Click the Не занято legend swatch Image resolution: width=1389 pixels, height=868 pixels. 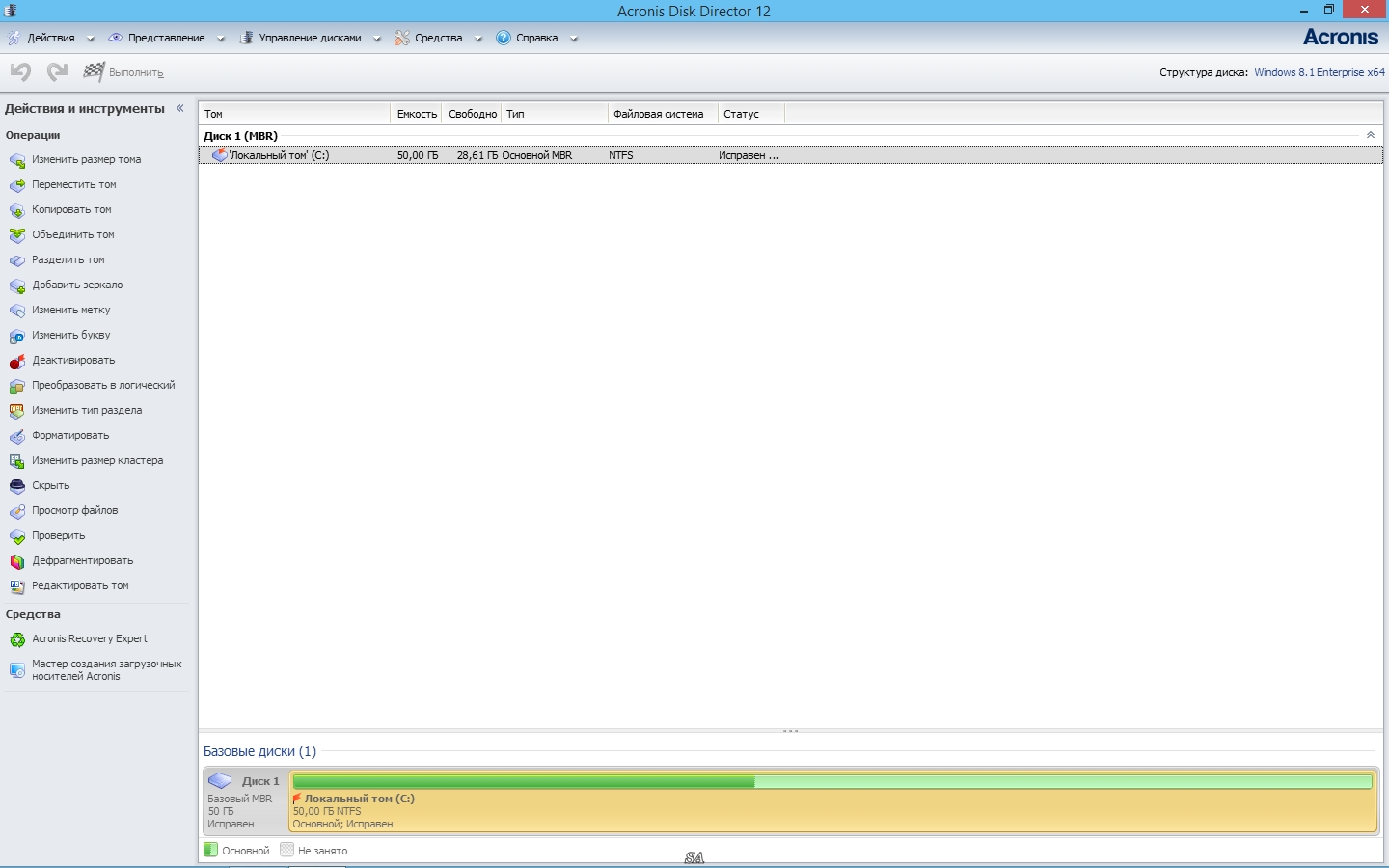coord(286,850)
